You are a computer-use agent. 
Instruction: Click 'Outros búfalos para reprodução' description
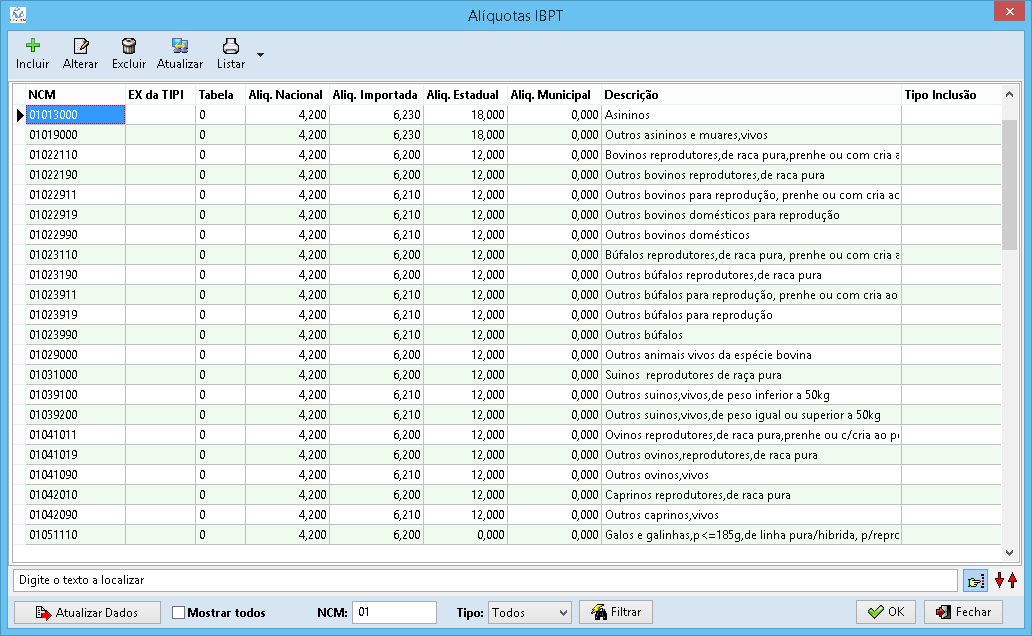pyautogui.click(x=688, y=315)
